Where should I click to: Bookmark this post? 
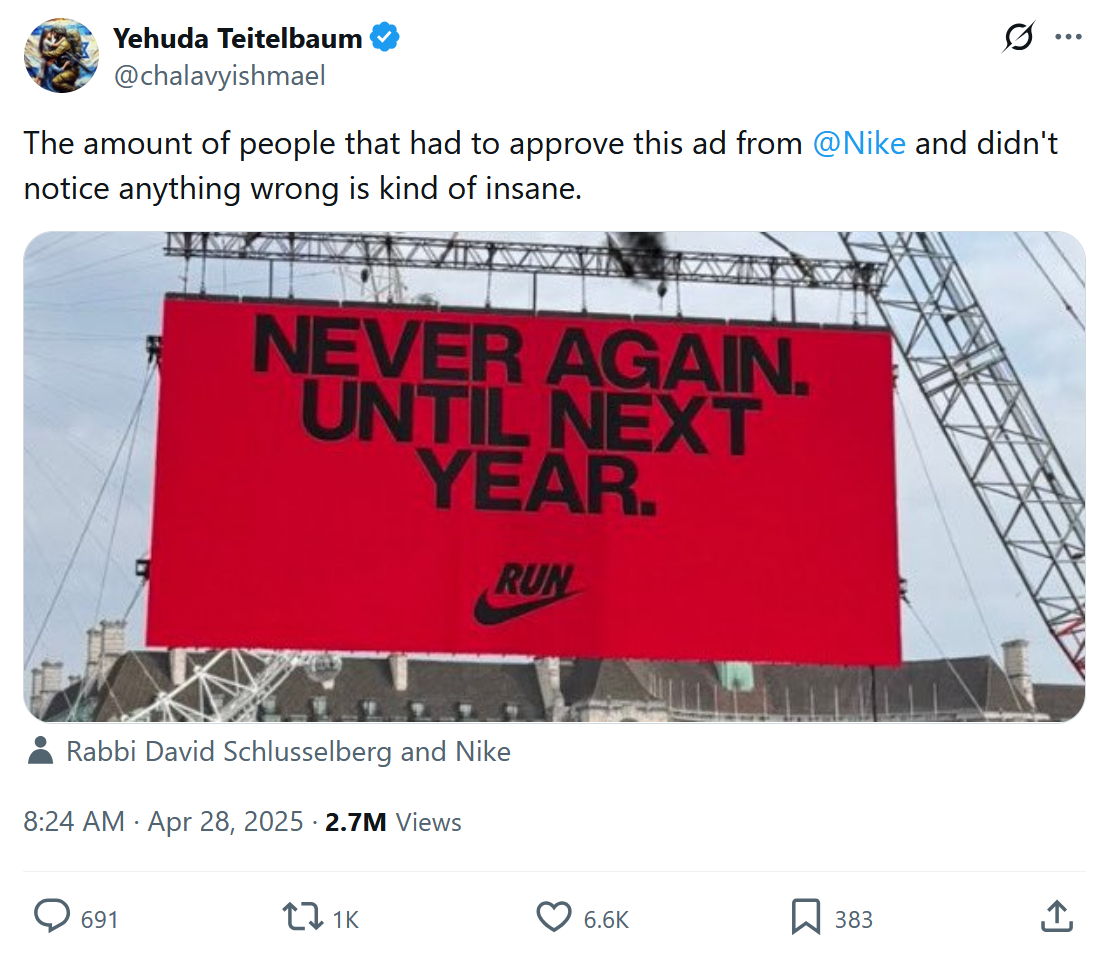click(x=806, y=917)
